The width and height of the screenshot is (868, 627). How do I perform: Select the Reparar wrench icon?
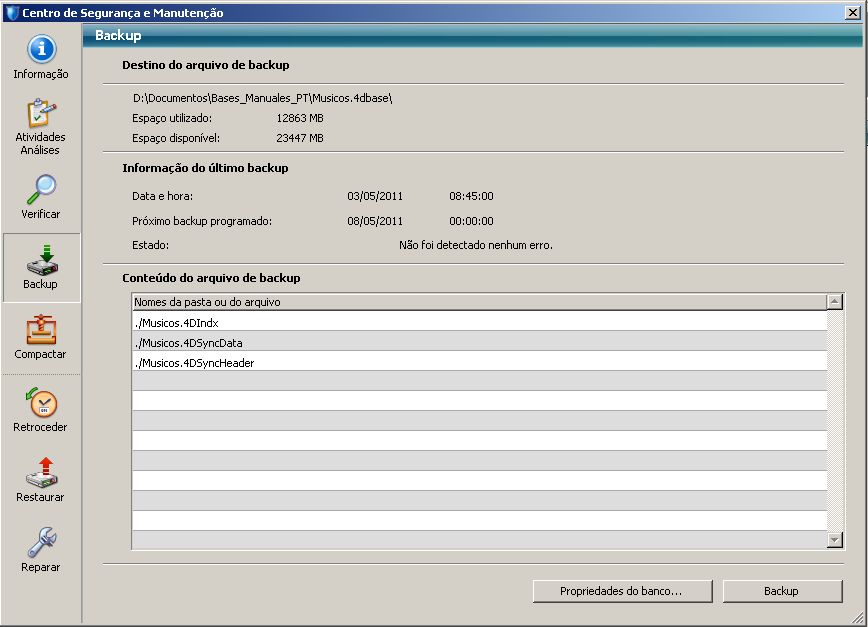coord(41,542)
